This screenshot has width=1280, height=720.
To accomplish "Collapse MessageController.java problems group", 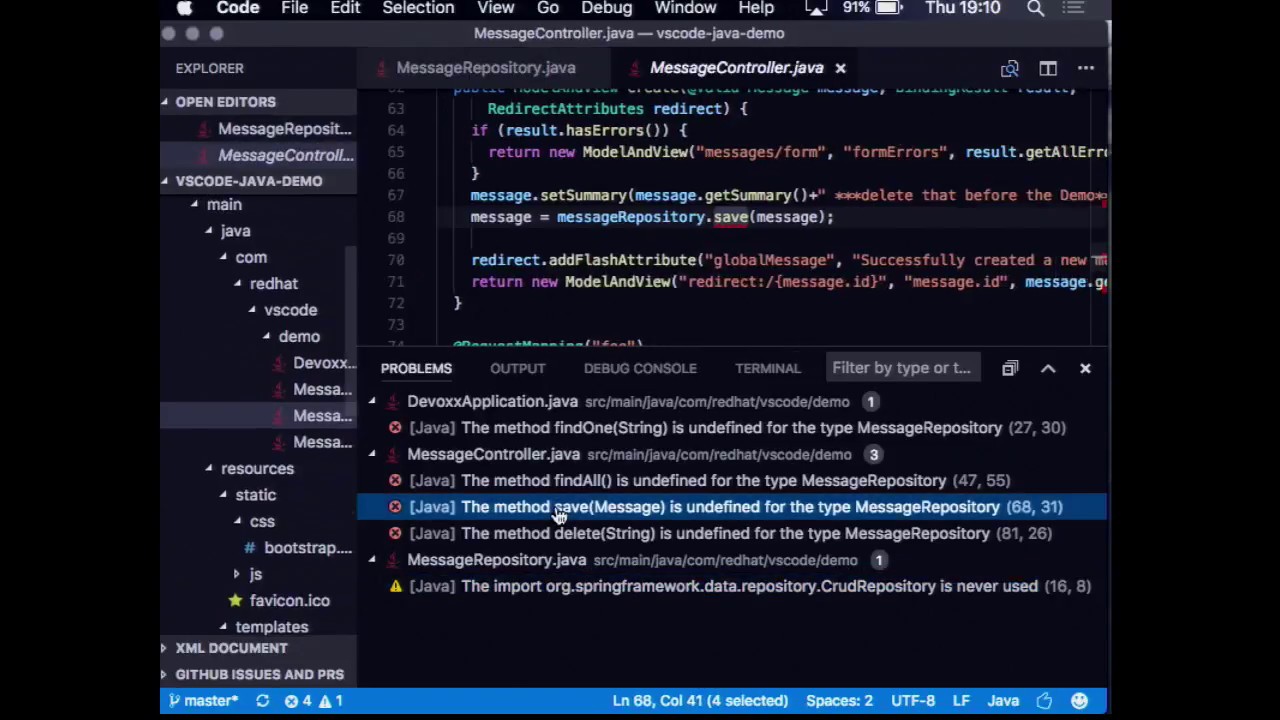I will click(372, 455).
